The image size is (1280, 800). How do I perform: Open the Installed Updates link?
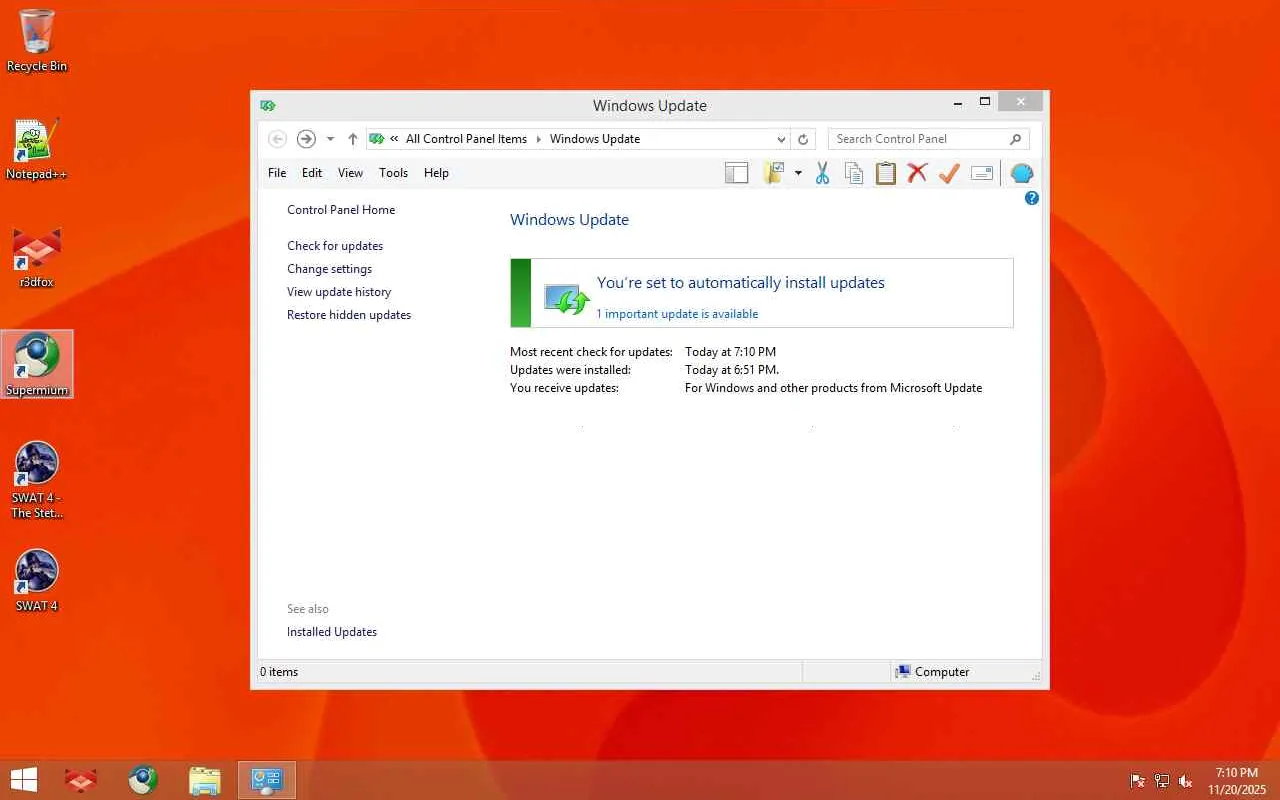[x=332, y=632]
